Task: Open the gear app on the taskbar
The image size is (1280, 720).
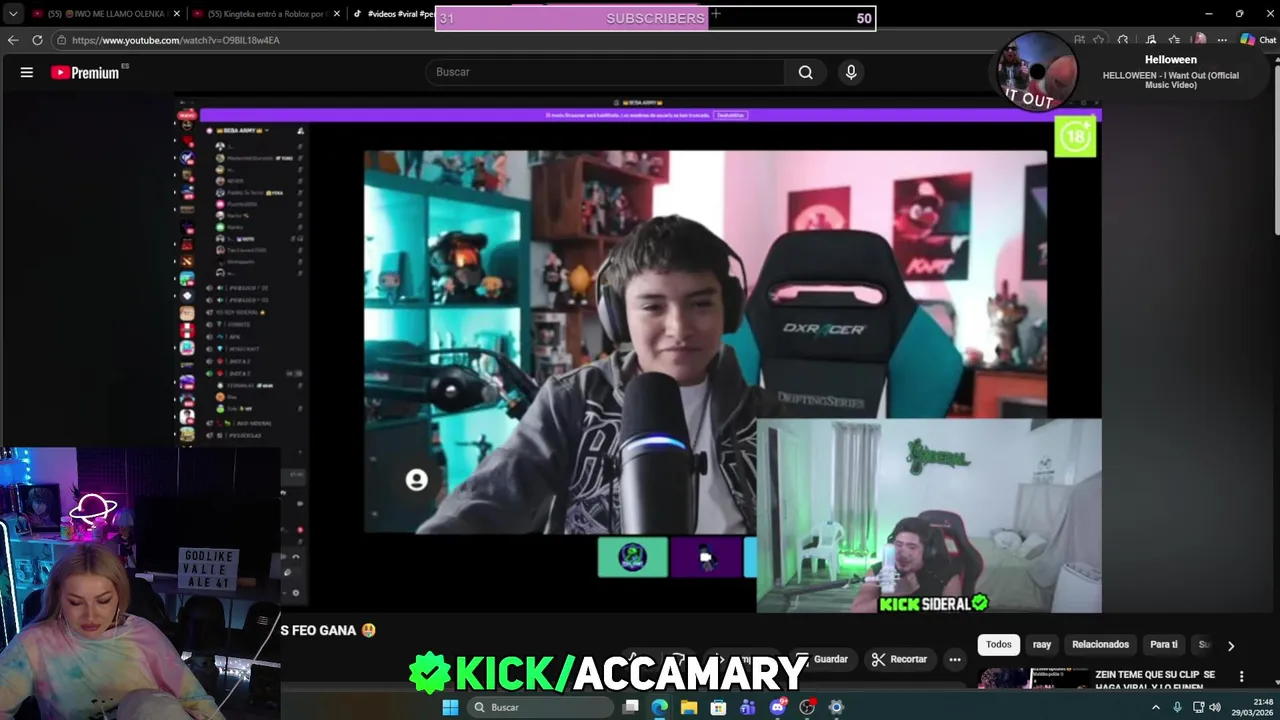Action: point(836,707)
